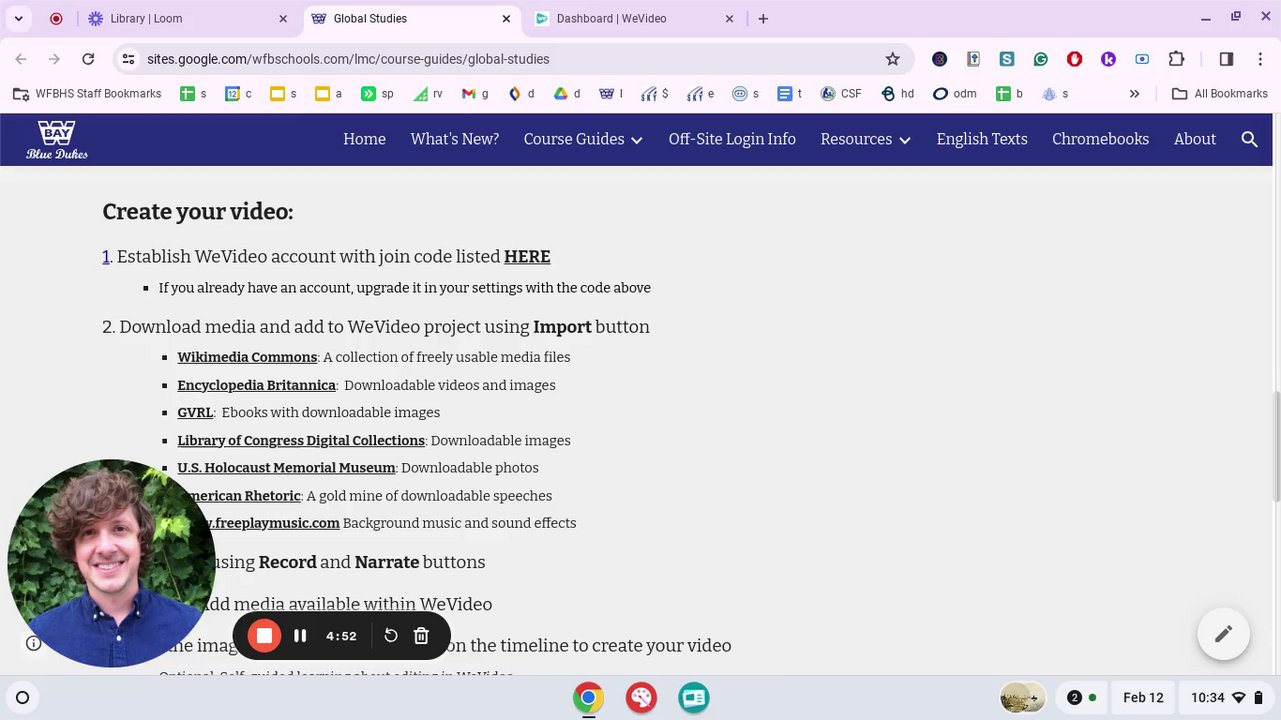Open the rv bookmark
Viewport: 1281px width, 720px height.
click(x=427, y=94)
